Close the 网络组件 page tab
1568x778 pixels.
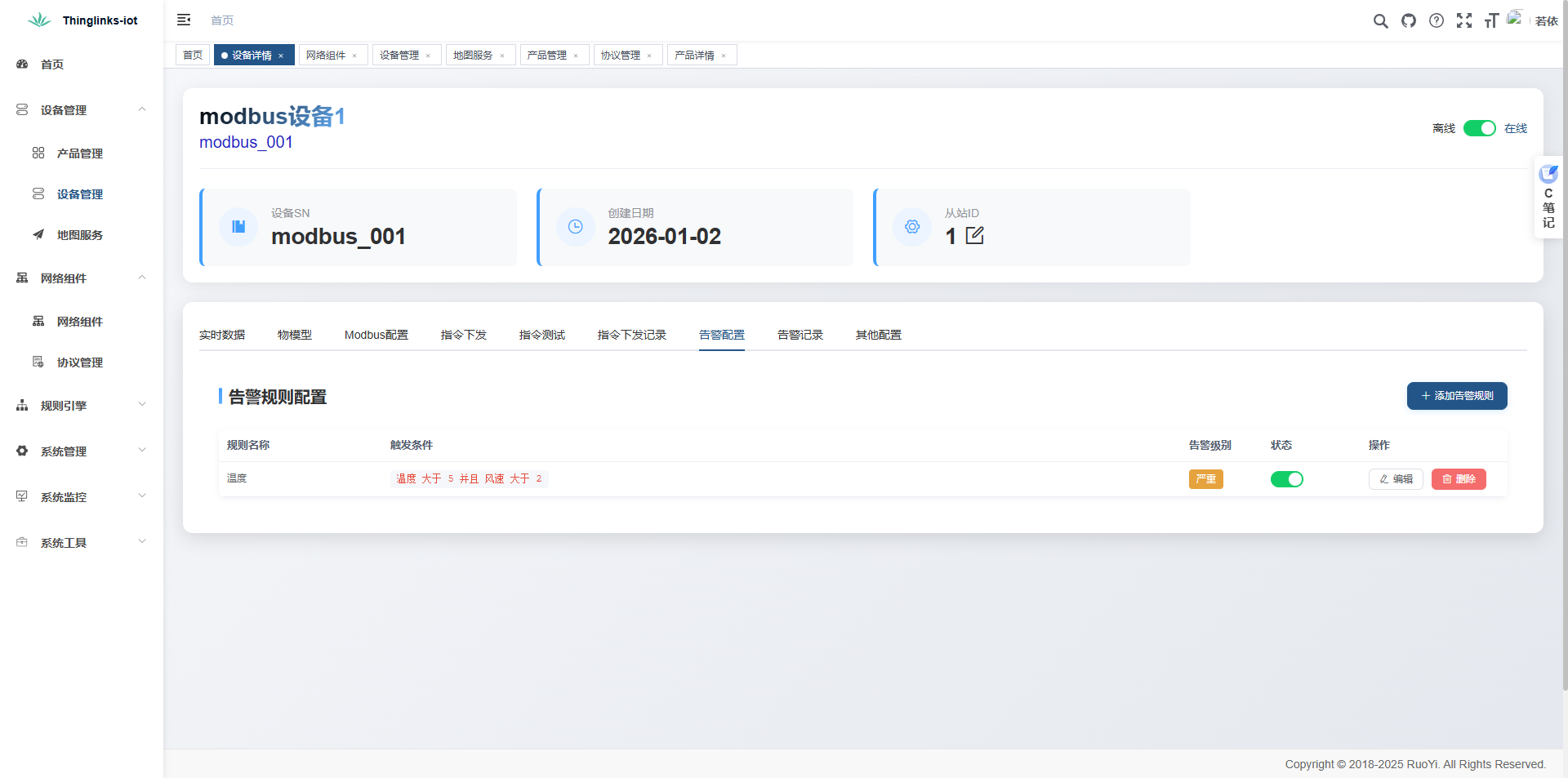tap(354, 56)
